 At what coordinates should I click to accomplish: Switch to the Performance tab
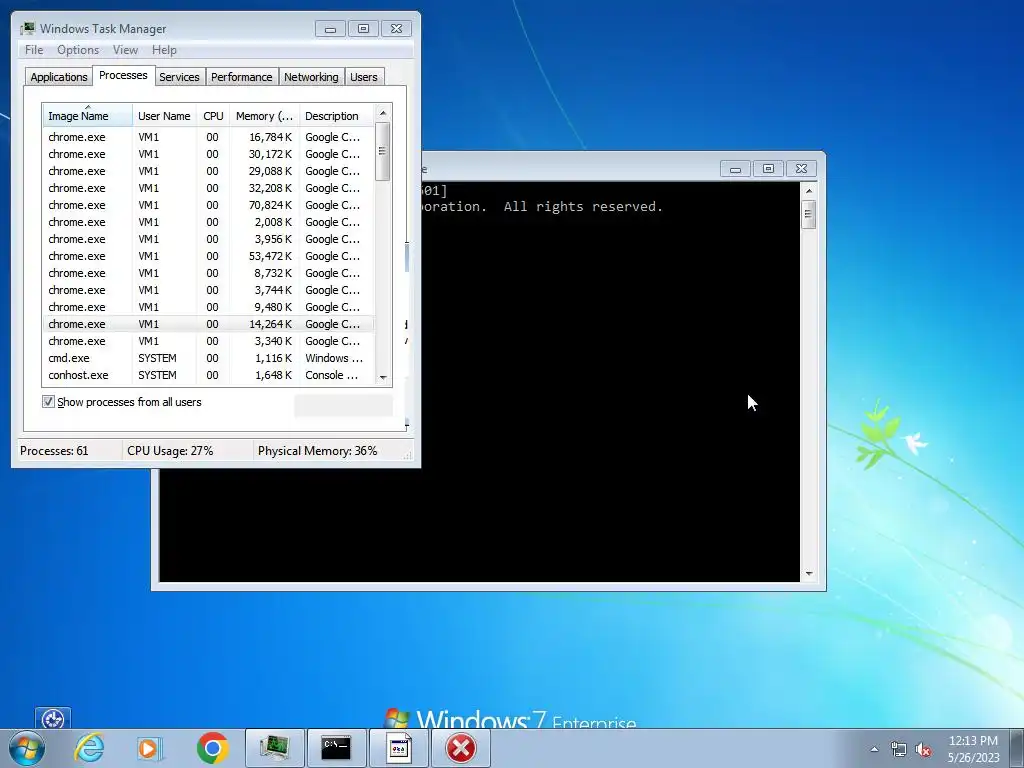click(241, 77)
